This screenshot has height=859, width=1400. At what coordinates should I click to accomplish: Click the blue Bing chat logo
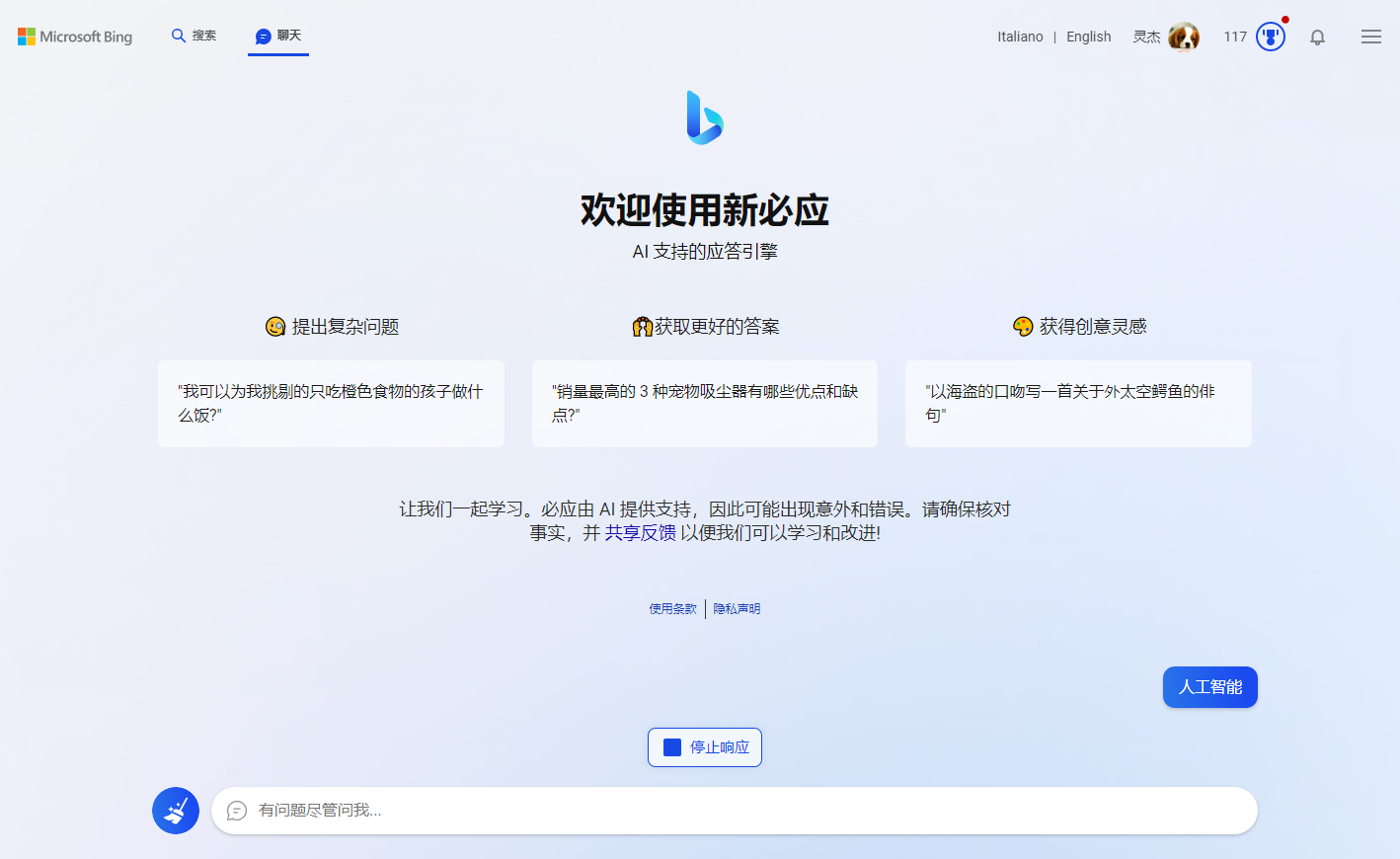pos(705,117)
